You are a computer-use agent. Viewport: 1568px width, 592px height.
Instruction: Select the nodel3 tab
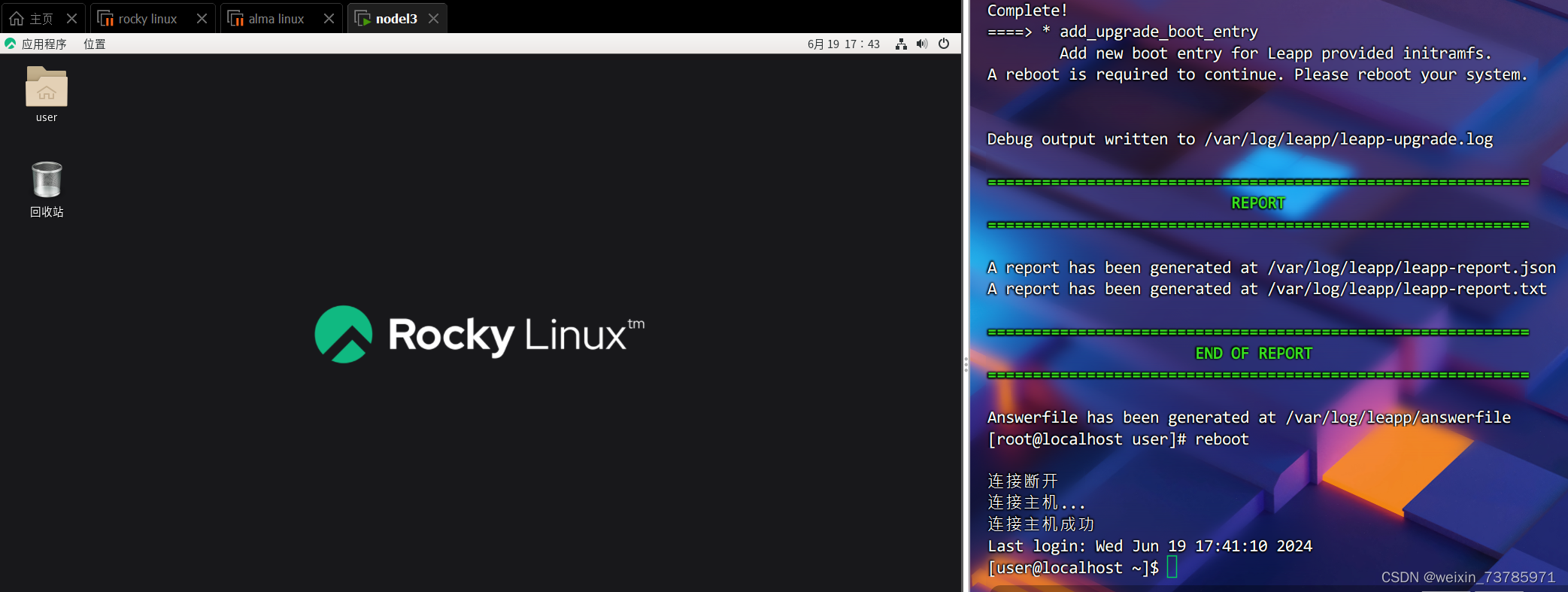[x=397, y=19]
